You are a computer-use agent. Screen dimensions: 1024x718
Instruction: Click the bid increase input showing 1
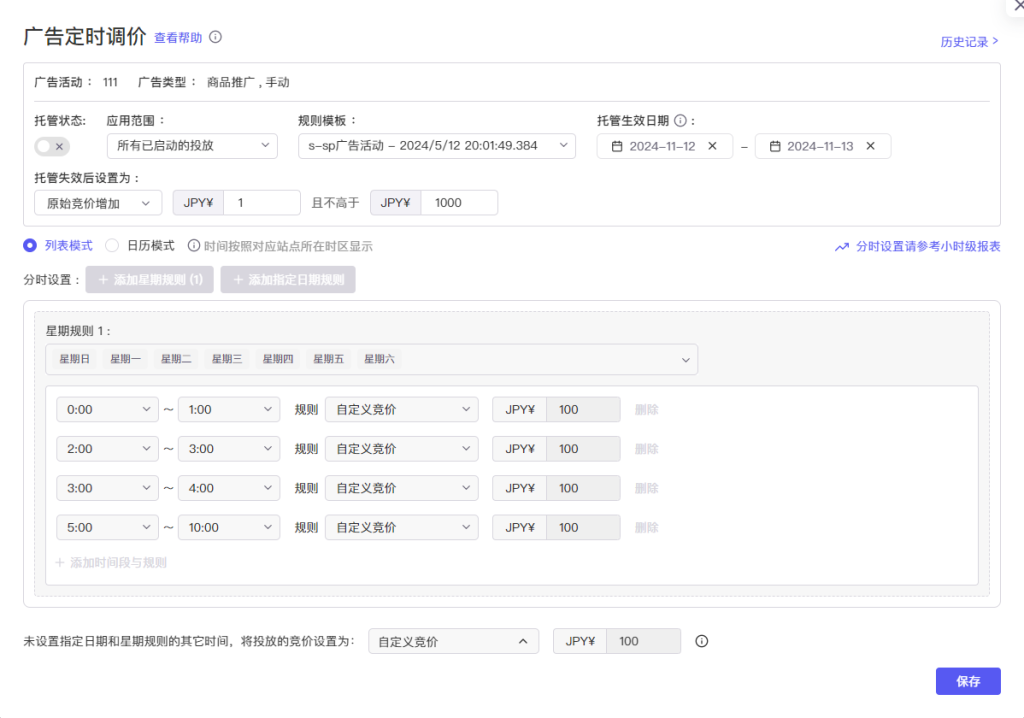click(262, 203)
